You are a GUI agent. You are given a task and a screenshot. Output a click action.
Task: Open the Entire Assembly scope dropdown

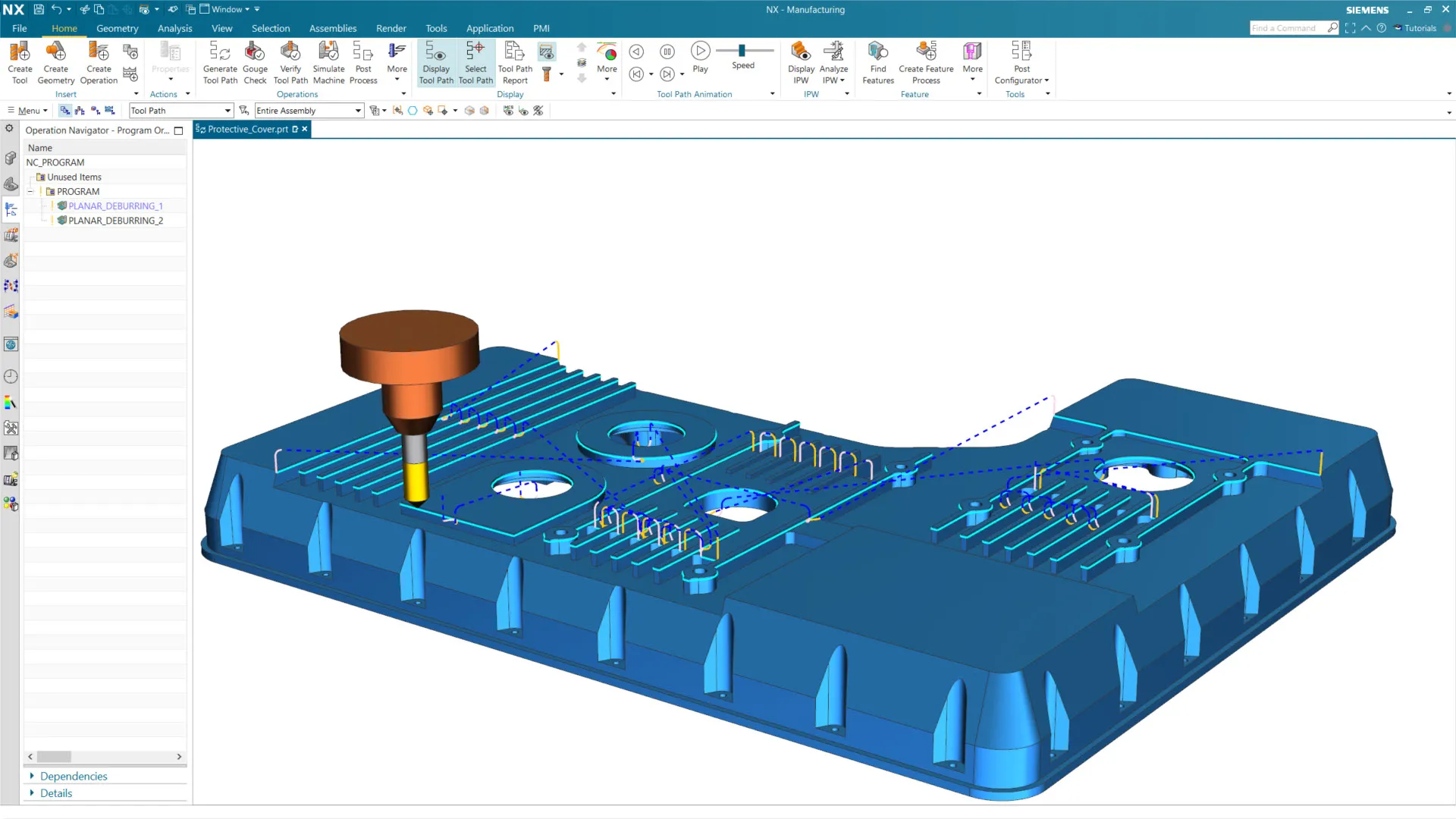358,111
